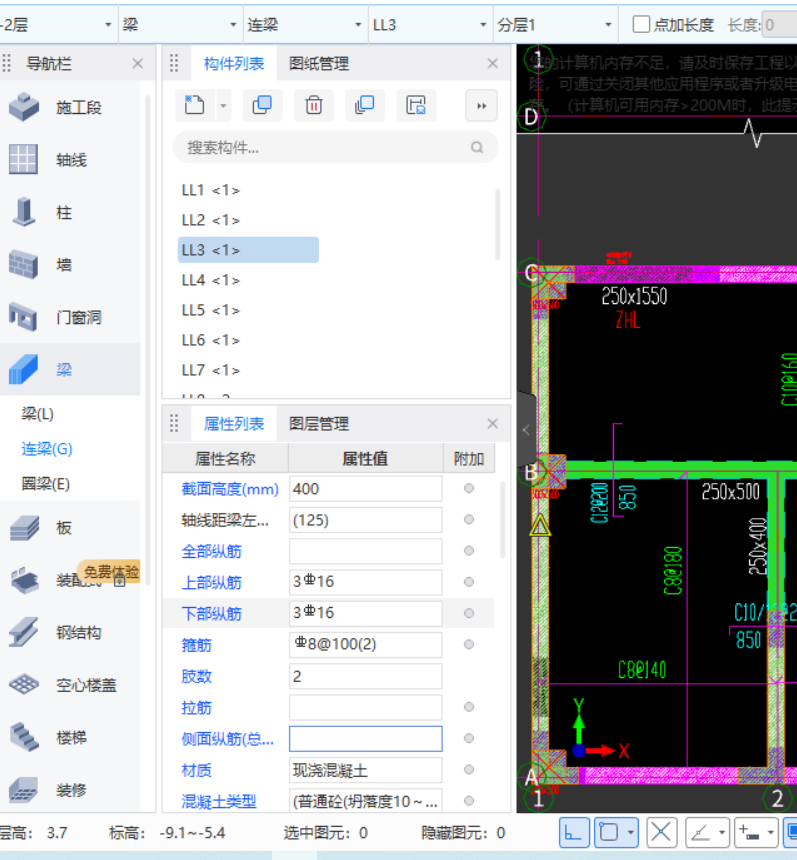Select the 梁(L) sub-item
797x860 pixels.
(37, 414)
